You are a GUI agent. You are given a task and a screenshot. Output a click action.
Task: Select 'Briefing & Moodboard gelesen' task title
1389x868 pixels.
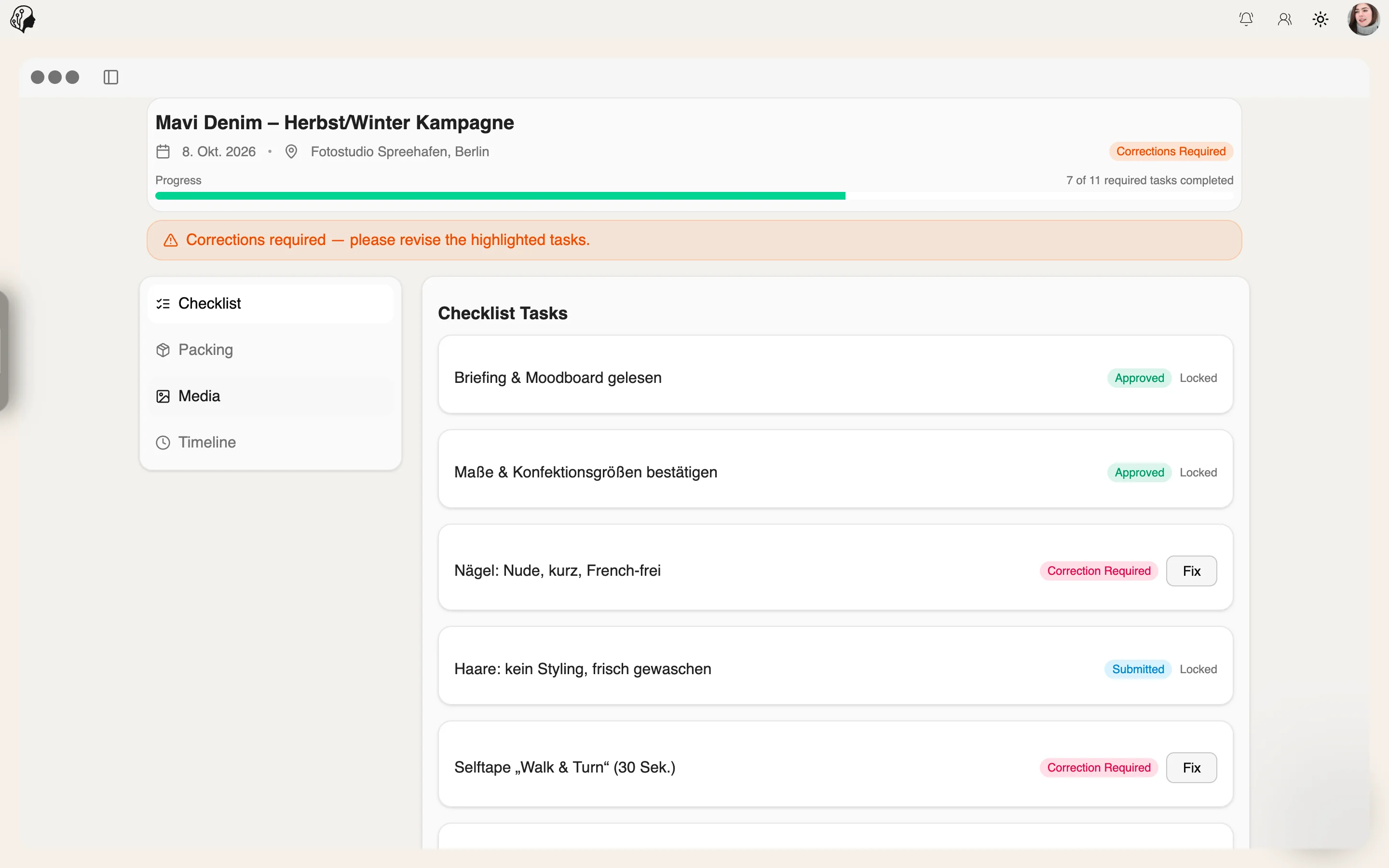pos(558,378)
